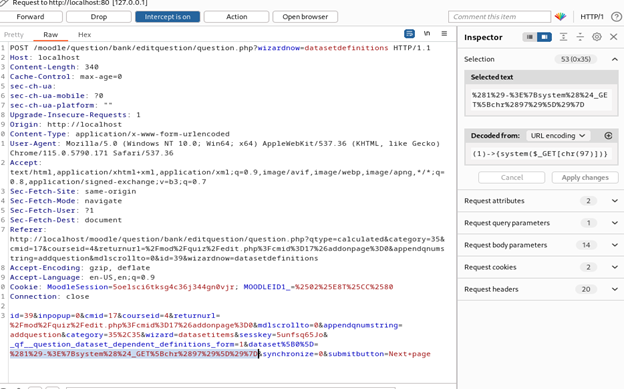624x389 pixels.
Task: Click the Content-Length: 340 line
Action: (x=54, y=67)
